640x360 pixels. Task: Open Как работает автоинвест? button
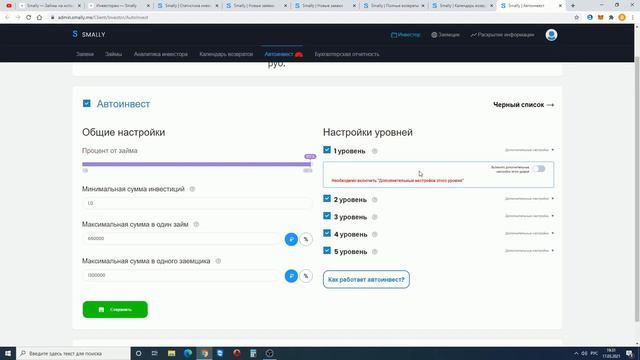[366, 280]
